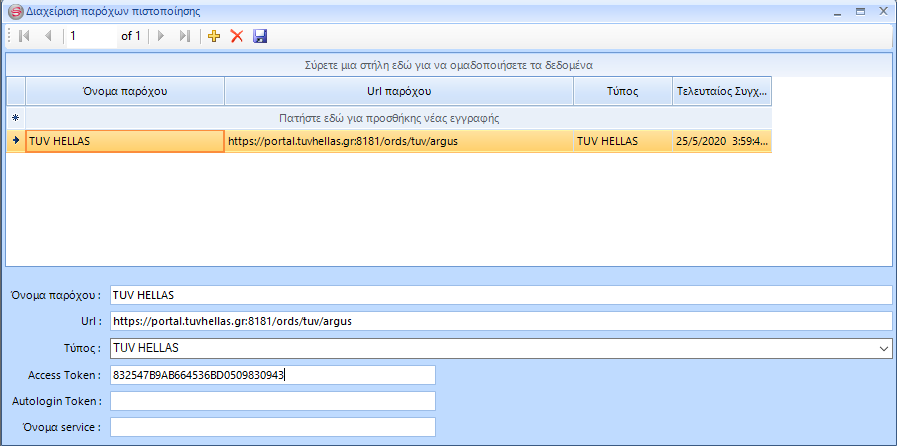Select the 25/5/2020 sync date cell
The width and height of the screenshot is (897, 446).
point(722,141)
